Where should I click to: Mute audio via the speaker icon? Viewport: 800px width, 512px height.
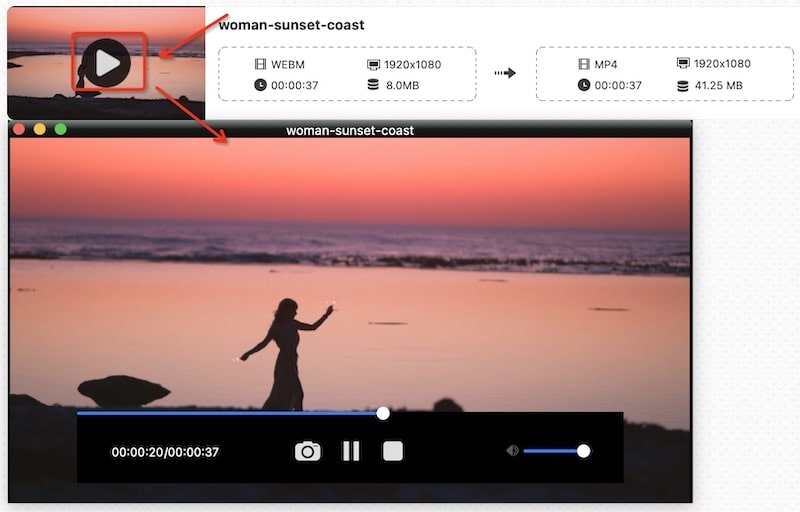click(512, 450)
